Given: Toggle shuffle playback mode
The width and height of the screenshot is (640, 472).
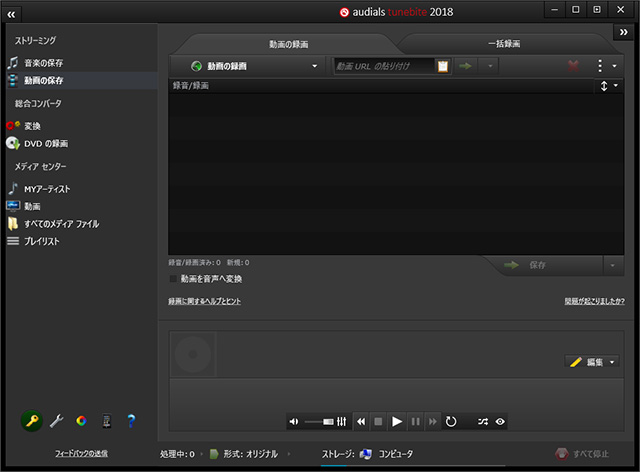Looking at the screenshot, I should click(x=482, y=422).
